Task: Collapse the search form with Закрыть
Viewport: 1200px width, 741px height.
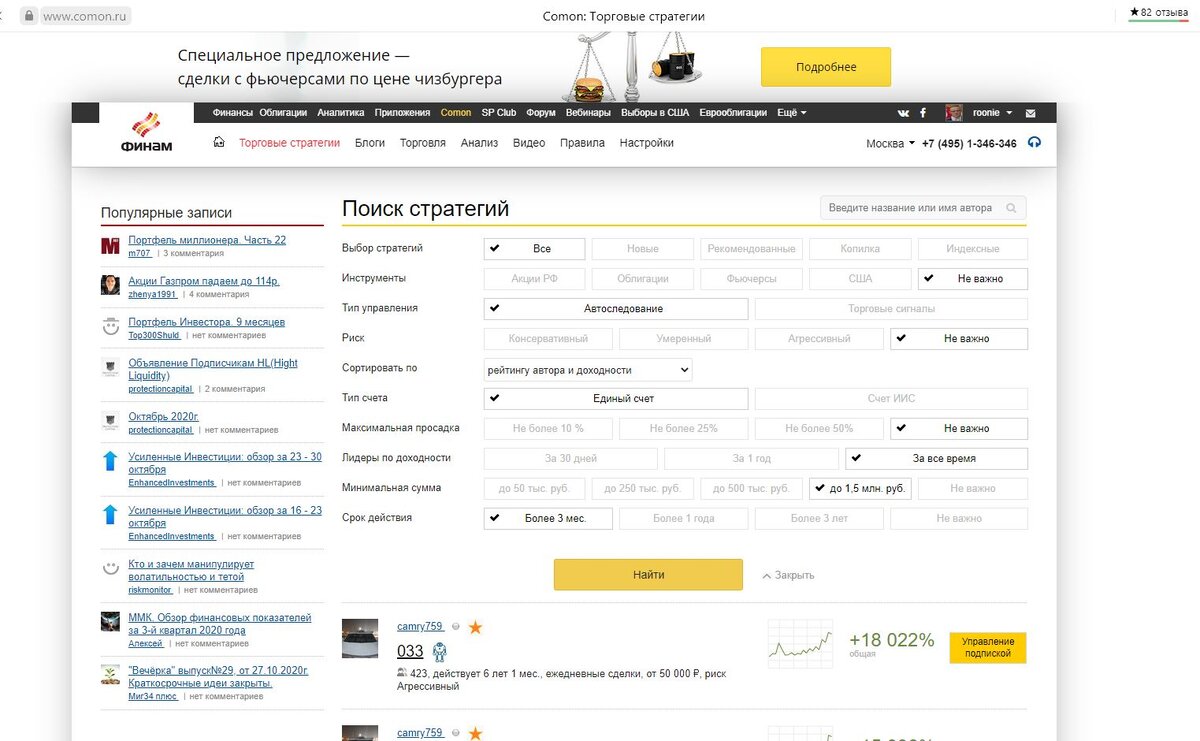Action: (788, 575)
